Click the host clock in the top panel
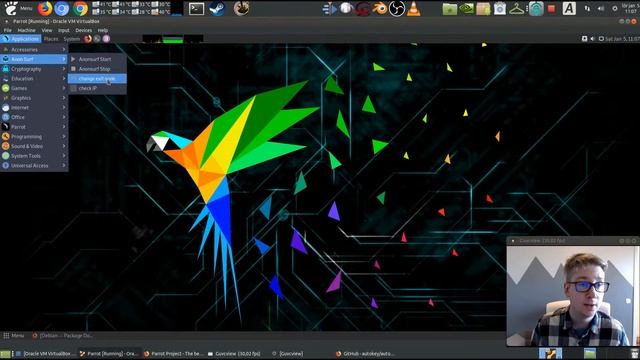This screenshot has width=640, height=360. (629, 9)
